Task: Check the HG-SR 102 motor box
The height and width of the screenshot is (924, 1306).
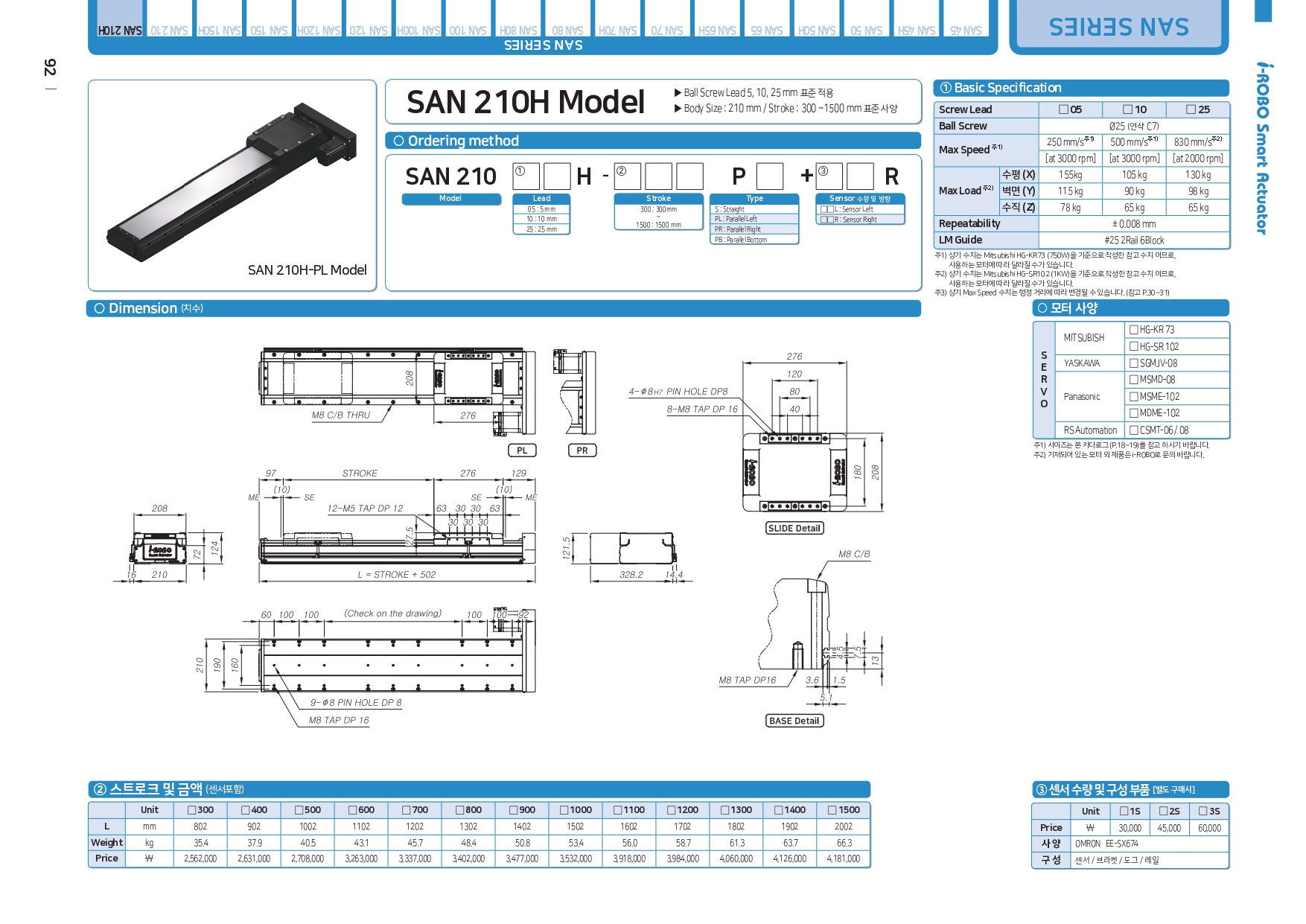Action: tap(1133, 346)
